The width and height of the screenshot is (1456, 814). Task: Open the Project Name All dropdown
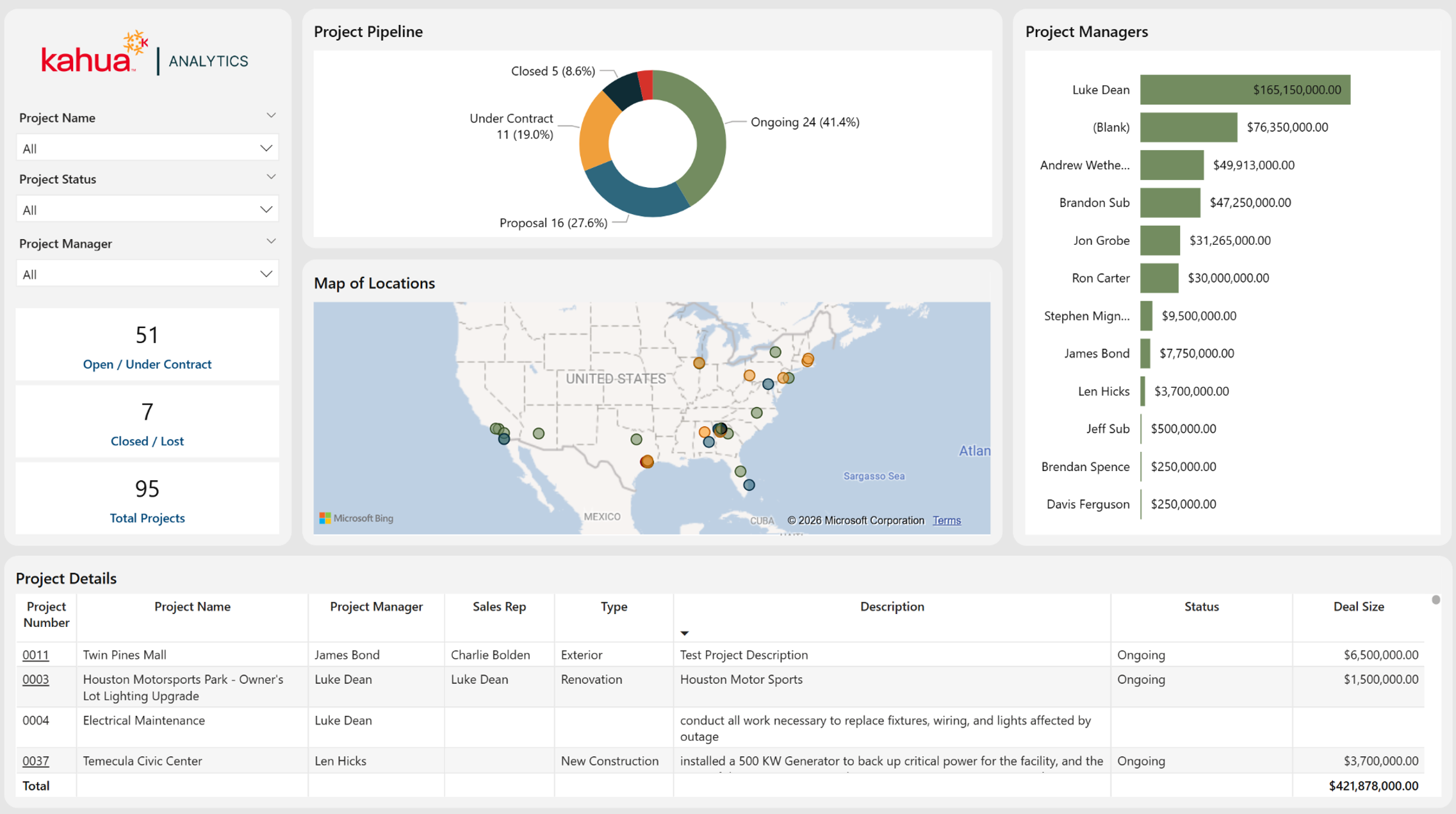147,148
